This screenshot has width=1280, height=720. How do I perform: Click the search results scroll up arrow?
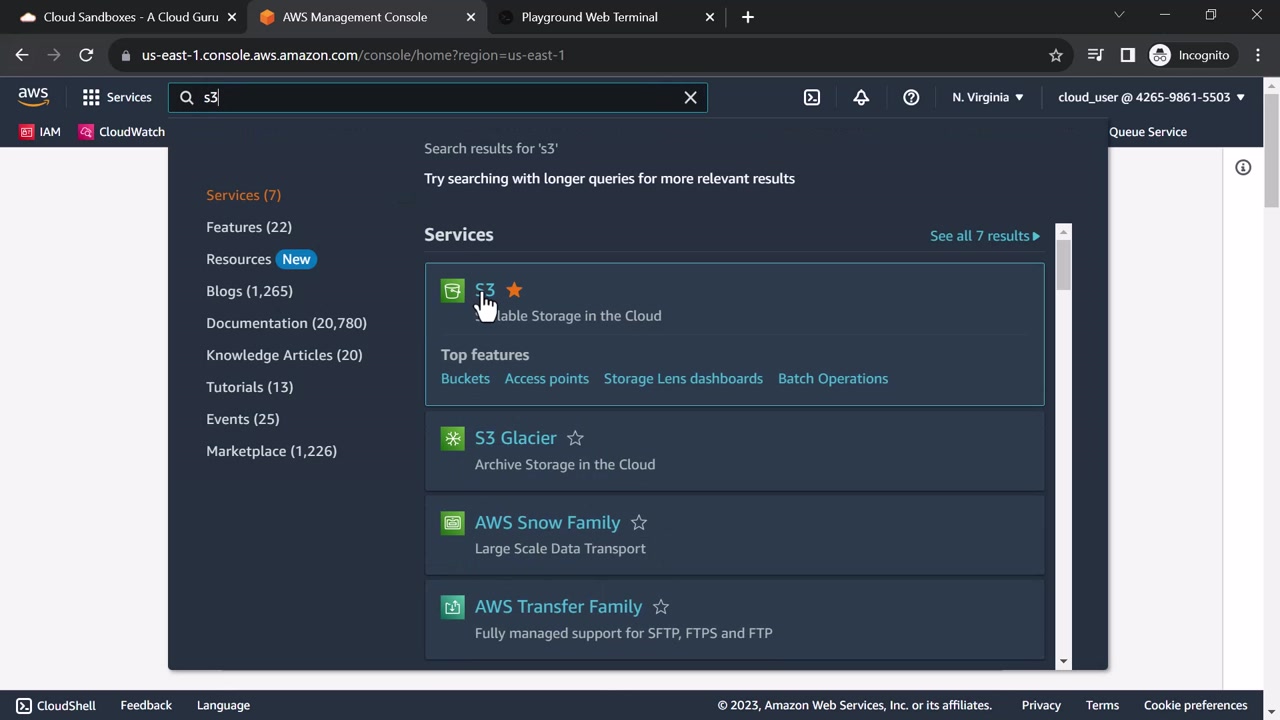click(x=1063, y=232)
